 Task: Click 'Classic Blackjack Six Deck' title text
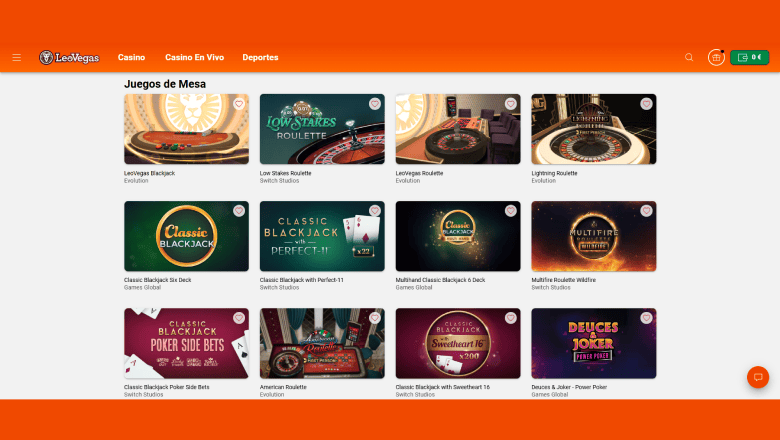pos(158,280)
